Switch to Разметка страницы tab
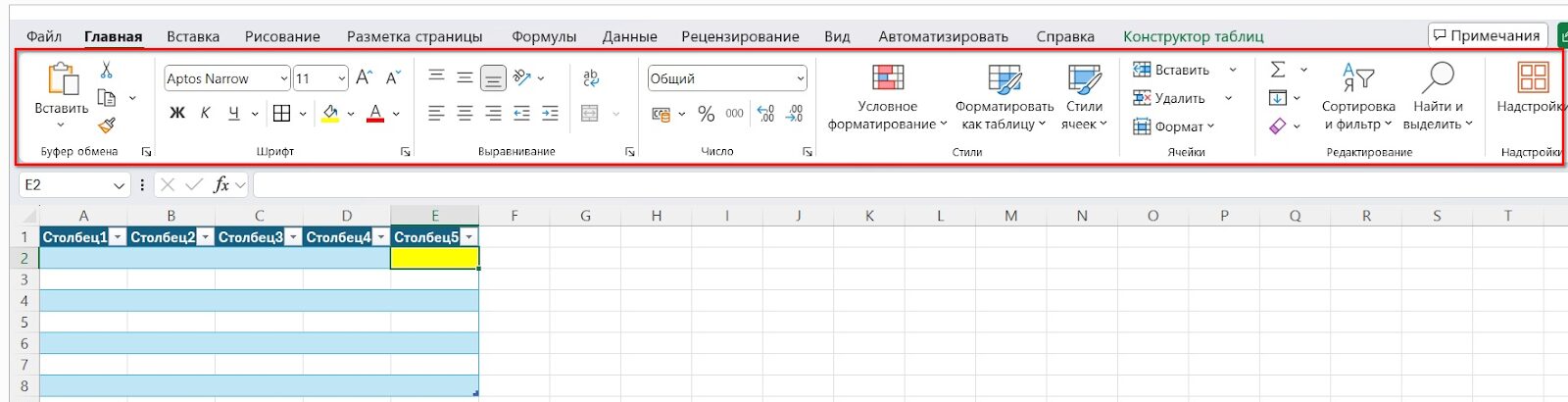This screenshot has height=402, width=1568. [x=415, y=36]
